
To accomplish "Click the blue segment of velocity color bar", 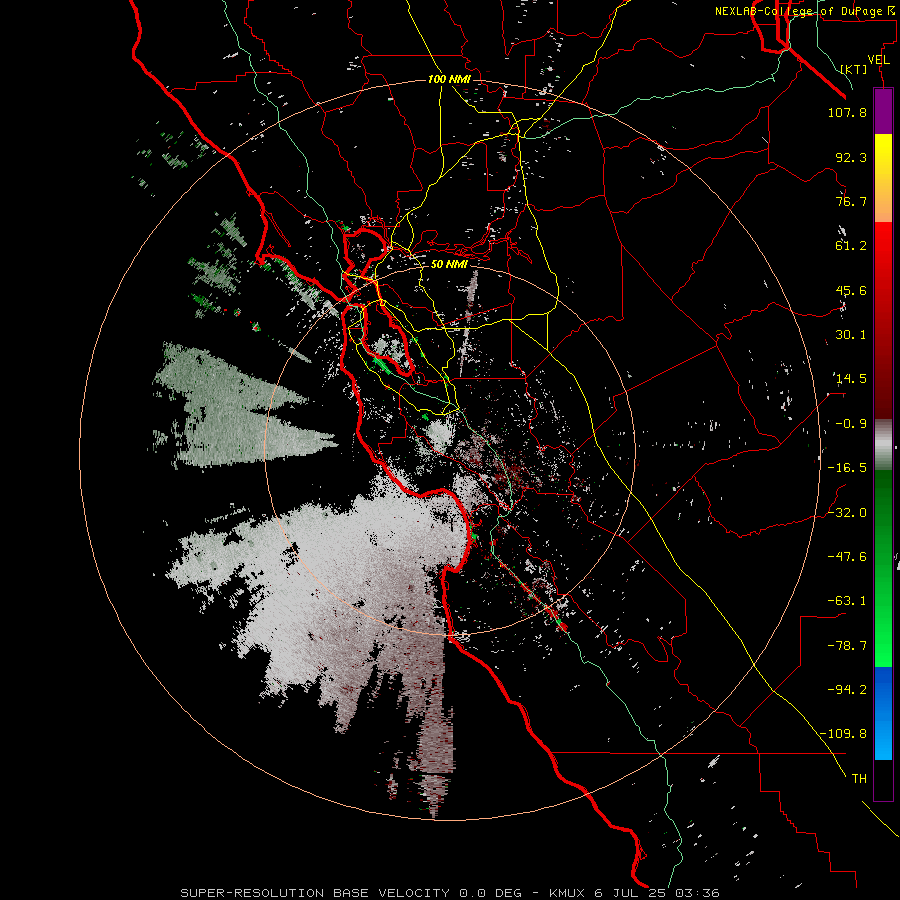I will click(x=883, y=713).
